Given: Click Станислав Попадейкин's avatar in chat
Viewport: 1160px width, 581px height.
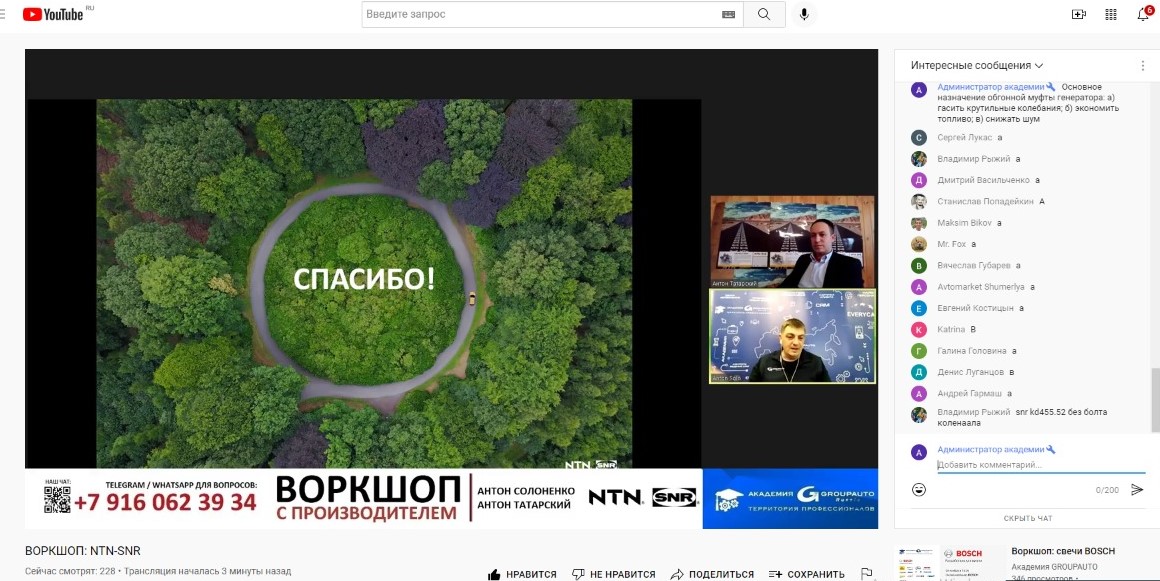Looking at the screenshot, I should (x=919, y=201).
